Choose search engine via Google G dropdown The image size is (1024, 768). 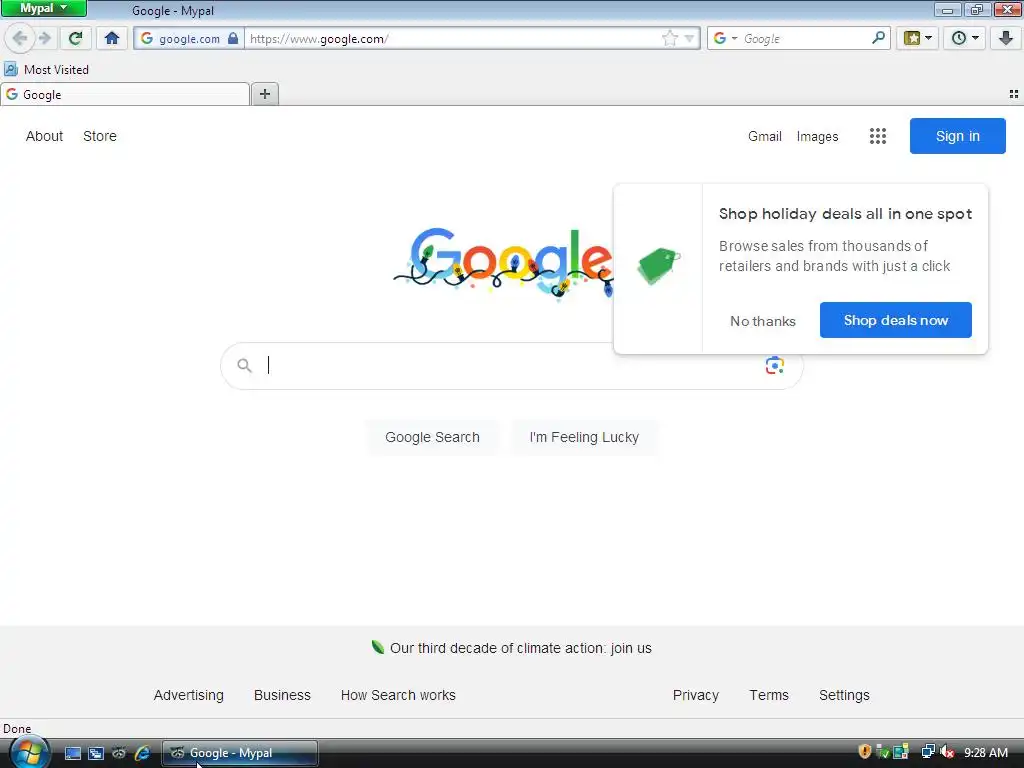coord(725,39)
